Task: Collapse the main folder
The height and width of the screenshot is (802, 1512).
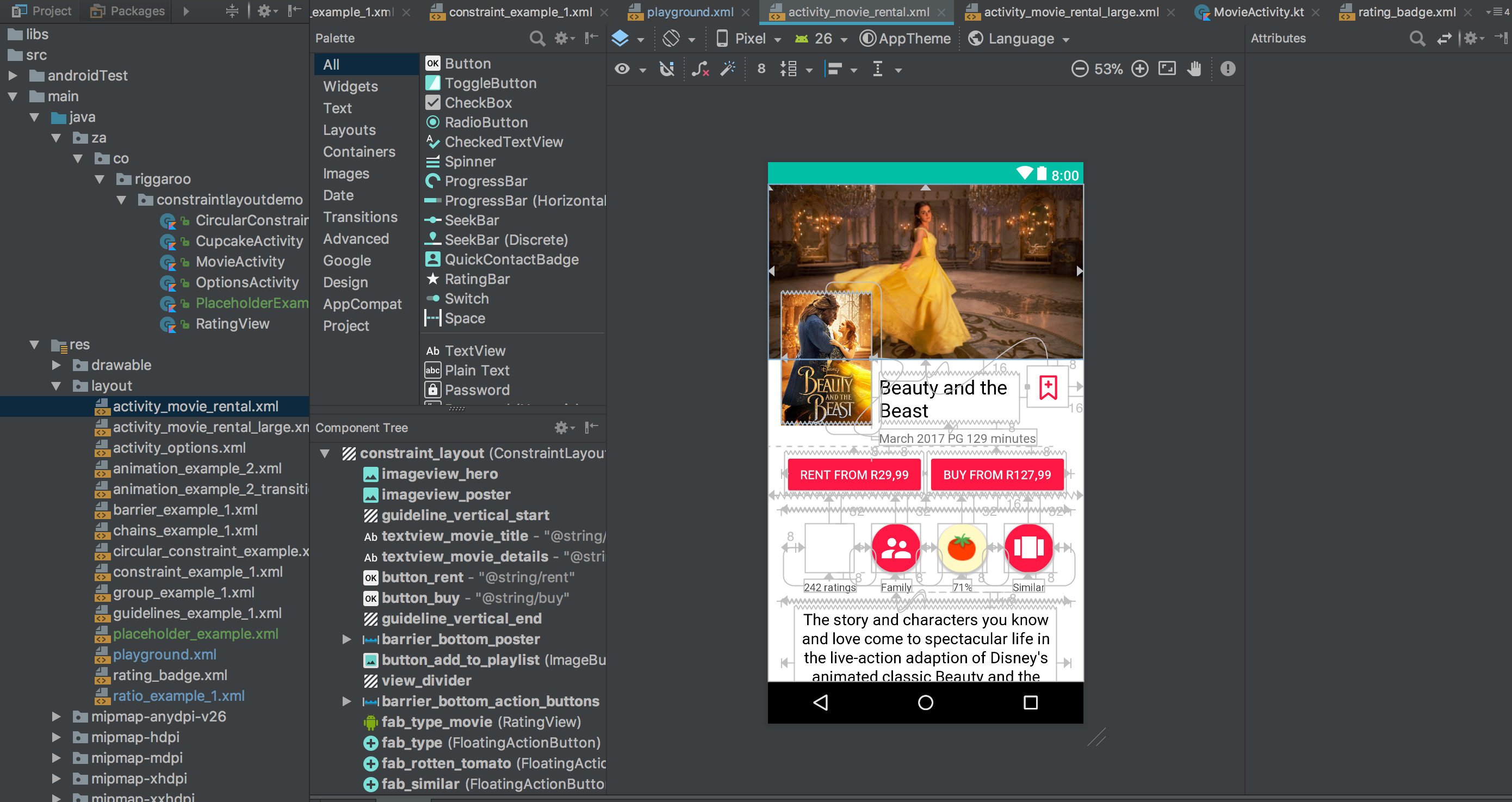Action: [13, 96]
